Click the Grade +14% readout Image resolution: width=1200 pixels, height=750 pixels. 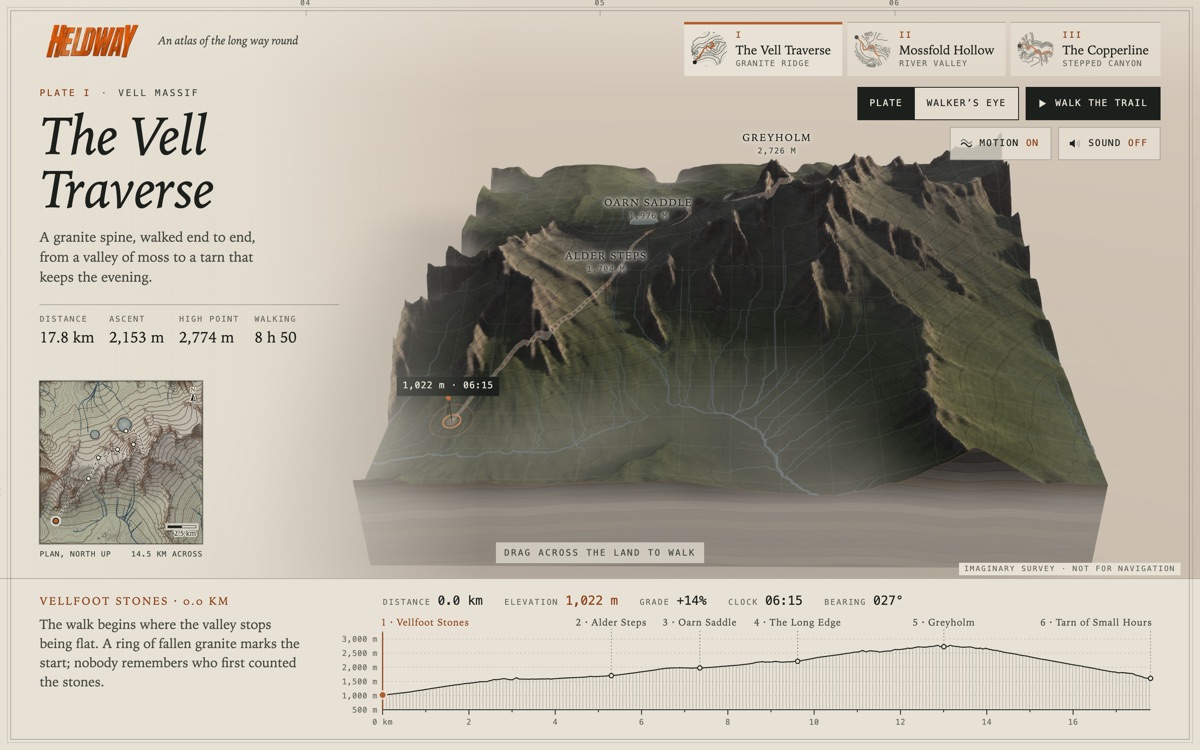[673, 601]
